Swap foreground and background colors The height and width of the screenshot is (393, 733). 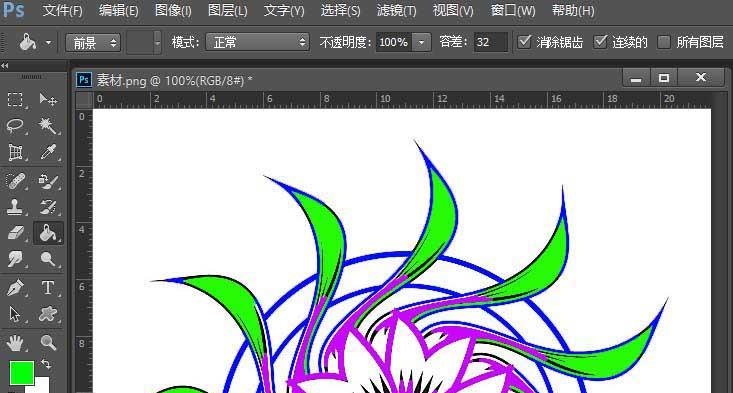[46, 364]
